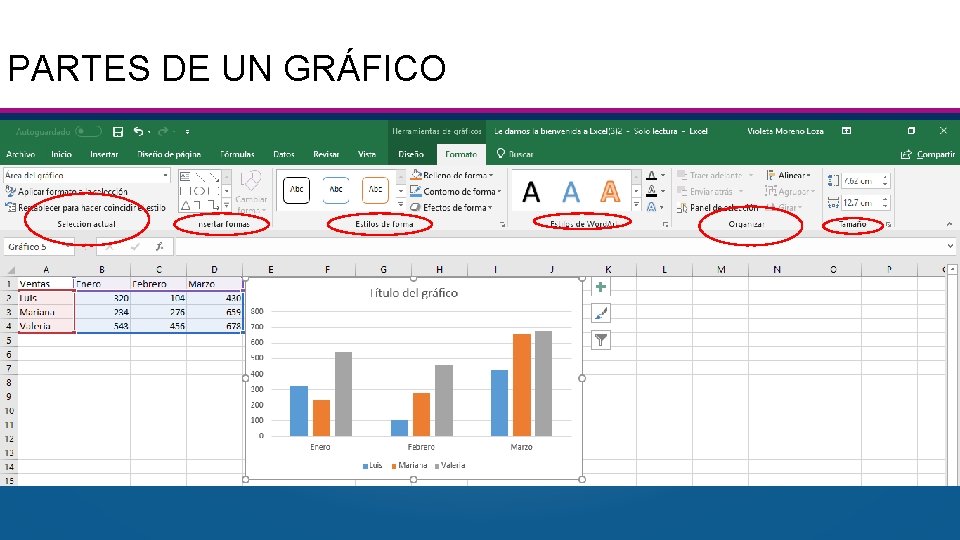Image resolution: width=960 pixels, height=540 pixels.
Task: Switch to the Inicio tab
Action: pos(61,154)
